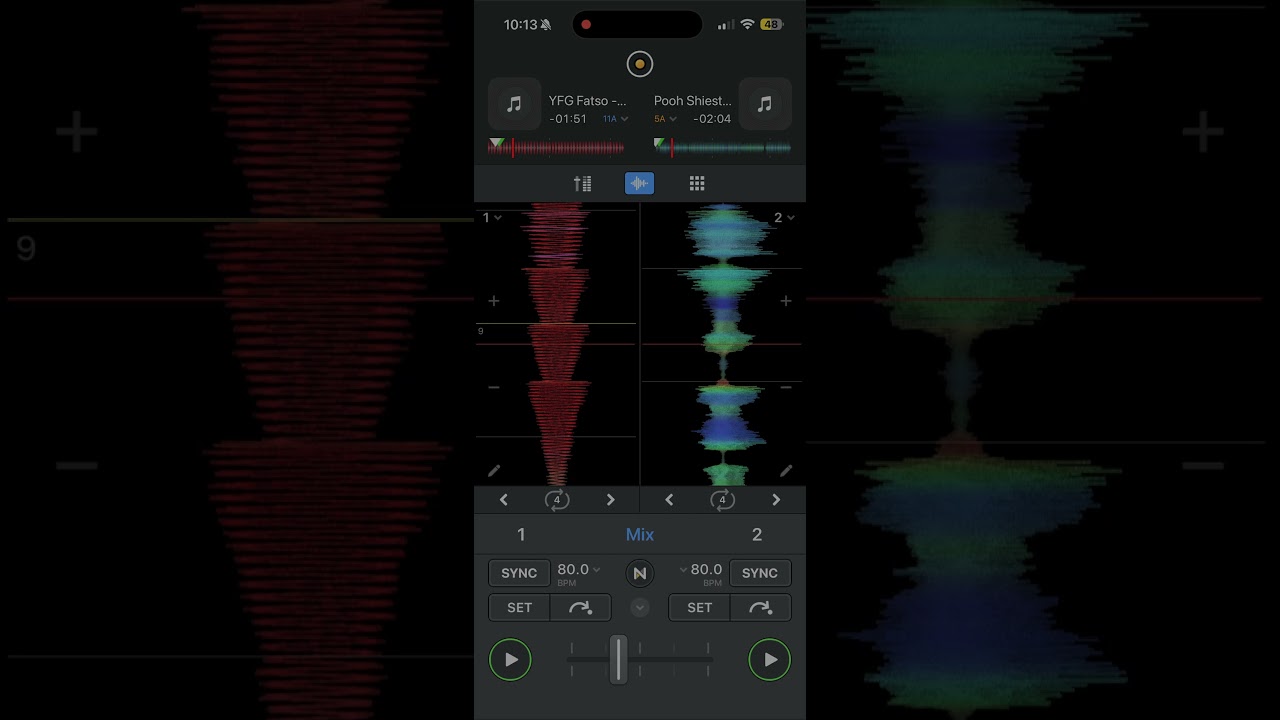Jump to cue point on deck 2

click(761, 607)
